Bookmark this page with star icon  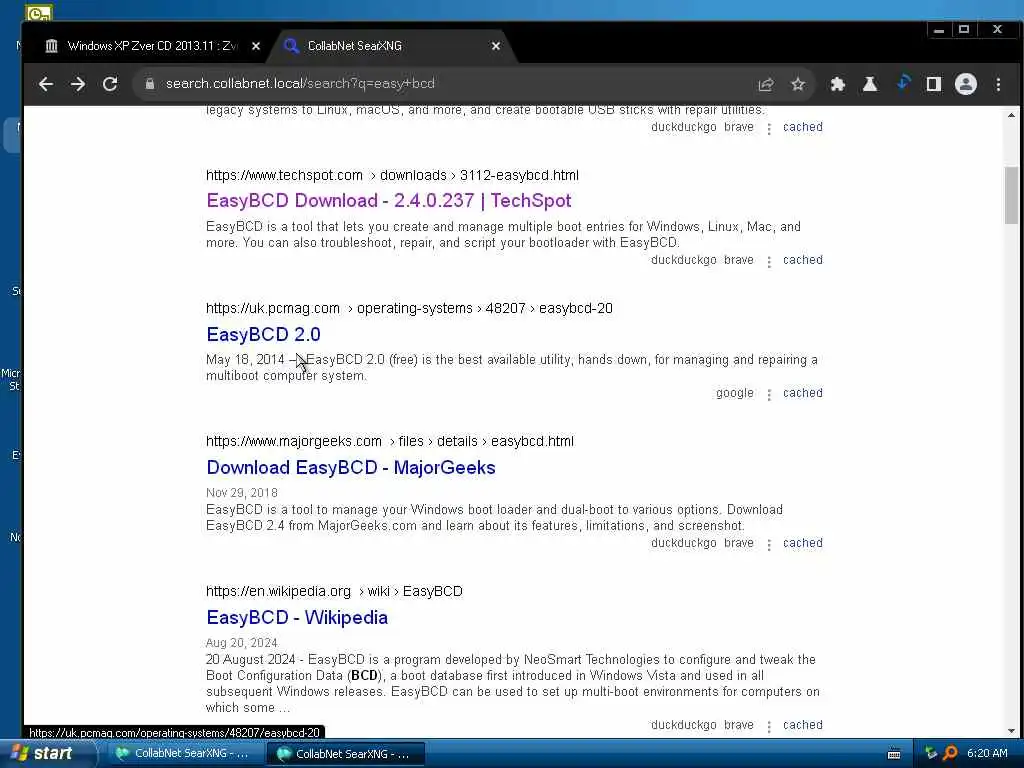798,84
